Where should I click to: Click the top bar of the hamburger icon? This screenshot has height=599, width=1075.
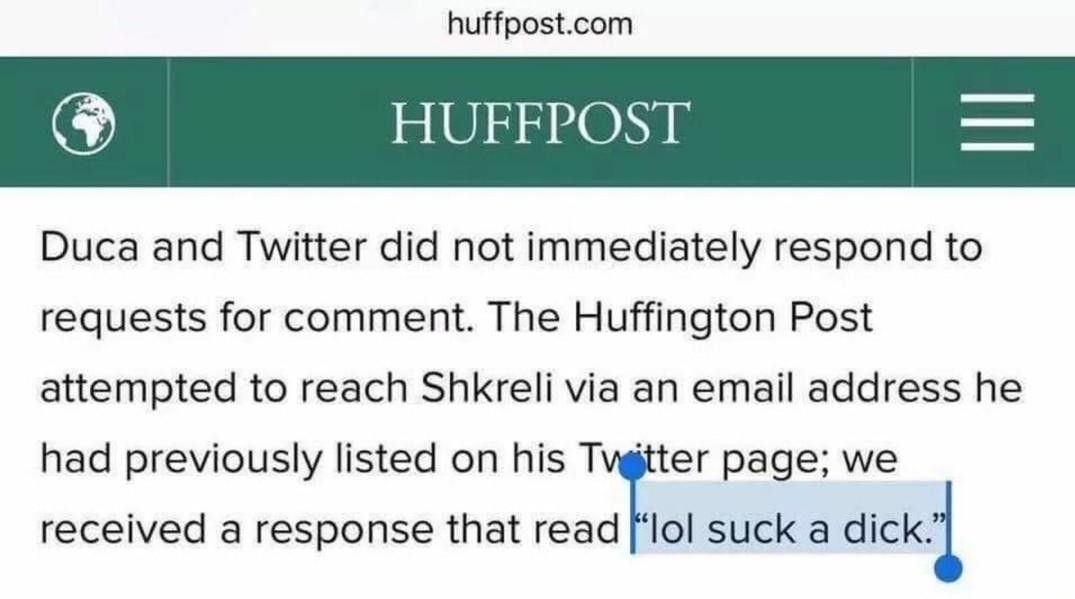coord(997,99)
